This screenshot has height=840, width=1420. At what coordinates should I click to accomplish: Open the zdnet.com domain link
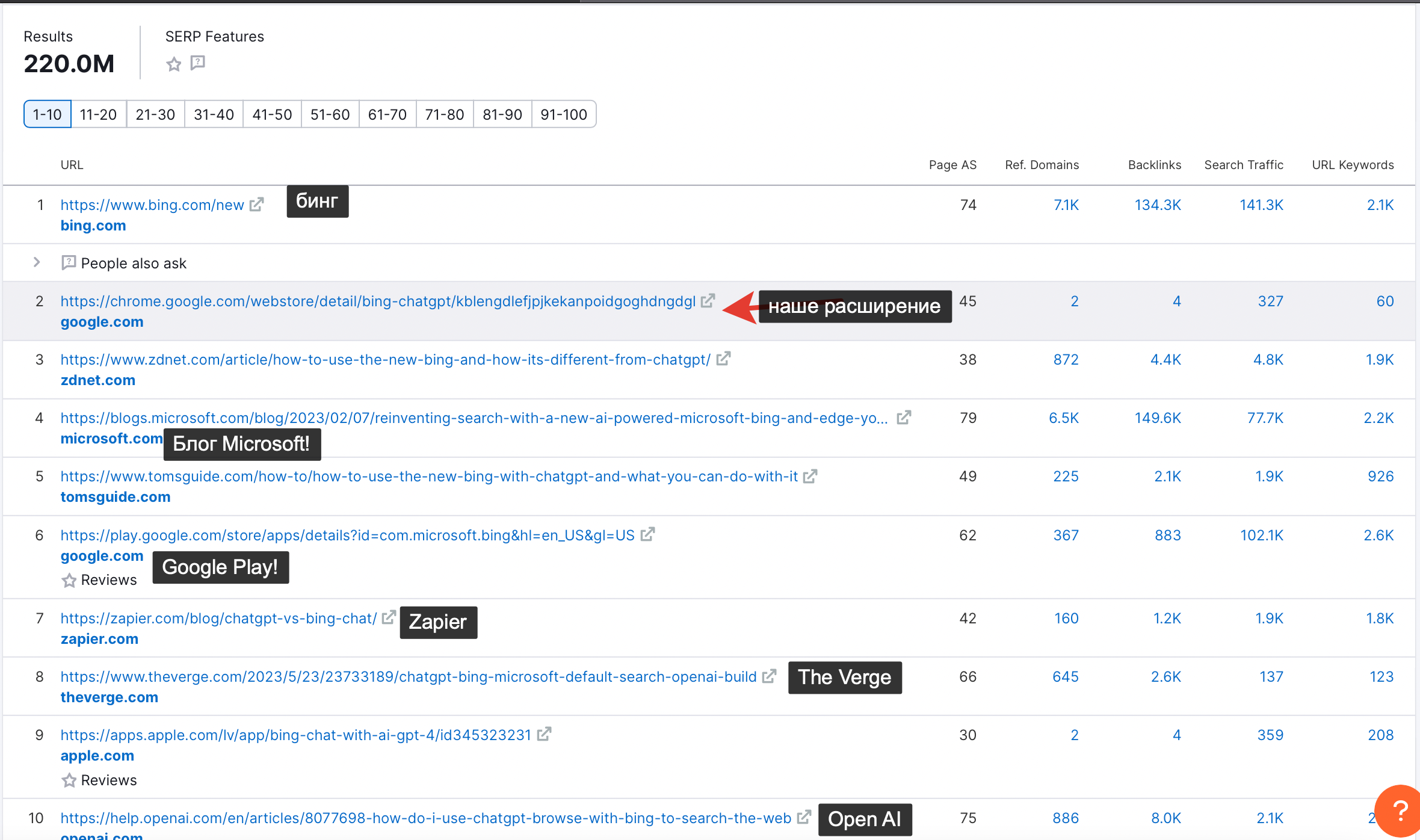[x=97, y=380]
